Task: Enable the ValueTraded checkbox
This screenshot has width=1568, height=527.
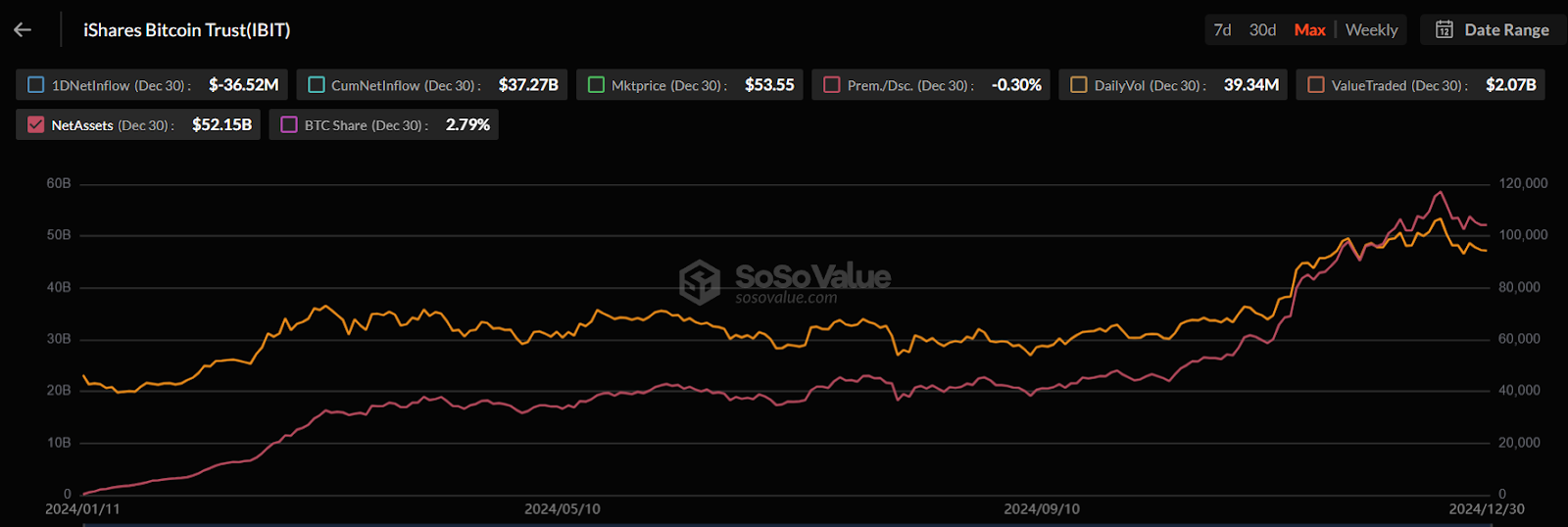Action: [1316, 85]
